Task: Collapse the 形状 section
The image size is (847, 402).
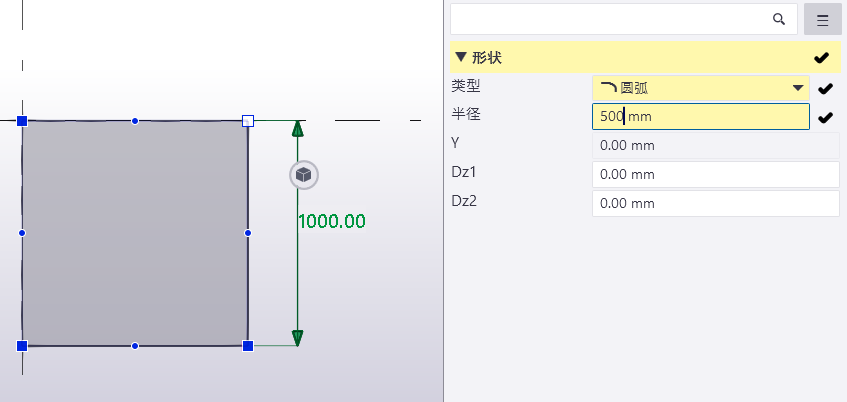Action: (460, 57)
